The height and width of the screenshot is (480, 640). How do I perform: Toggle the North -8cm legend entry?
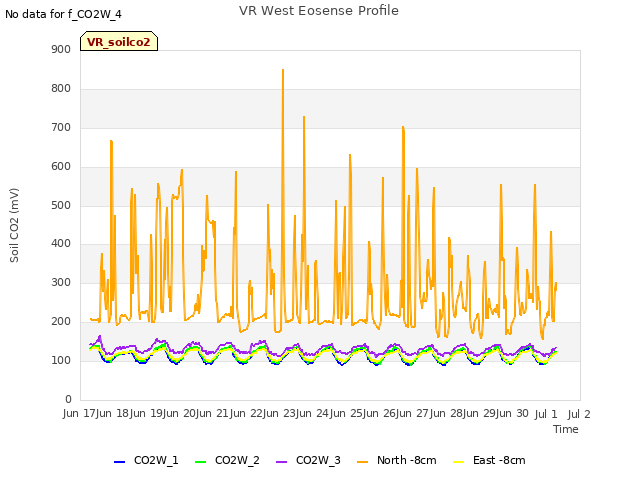[397, 460]
